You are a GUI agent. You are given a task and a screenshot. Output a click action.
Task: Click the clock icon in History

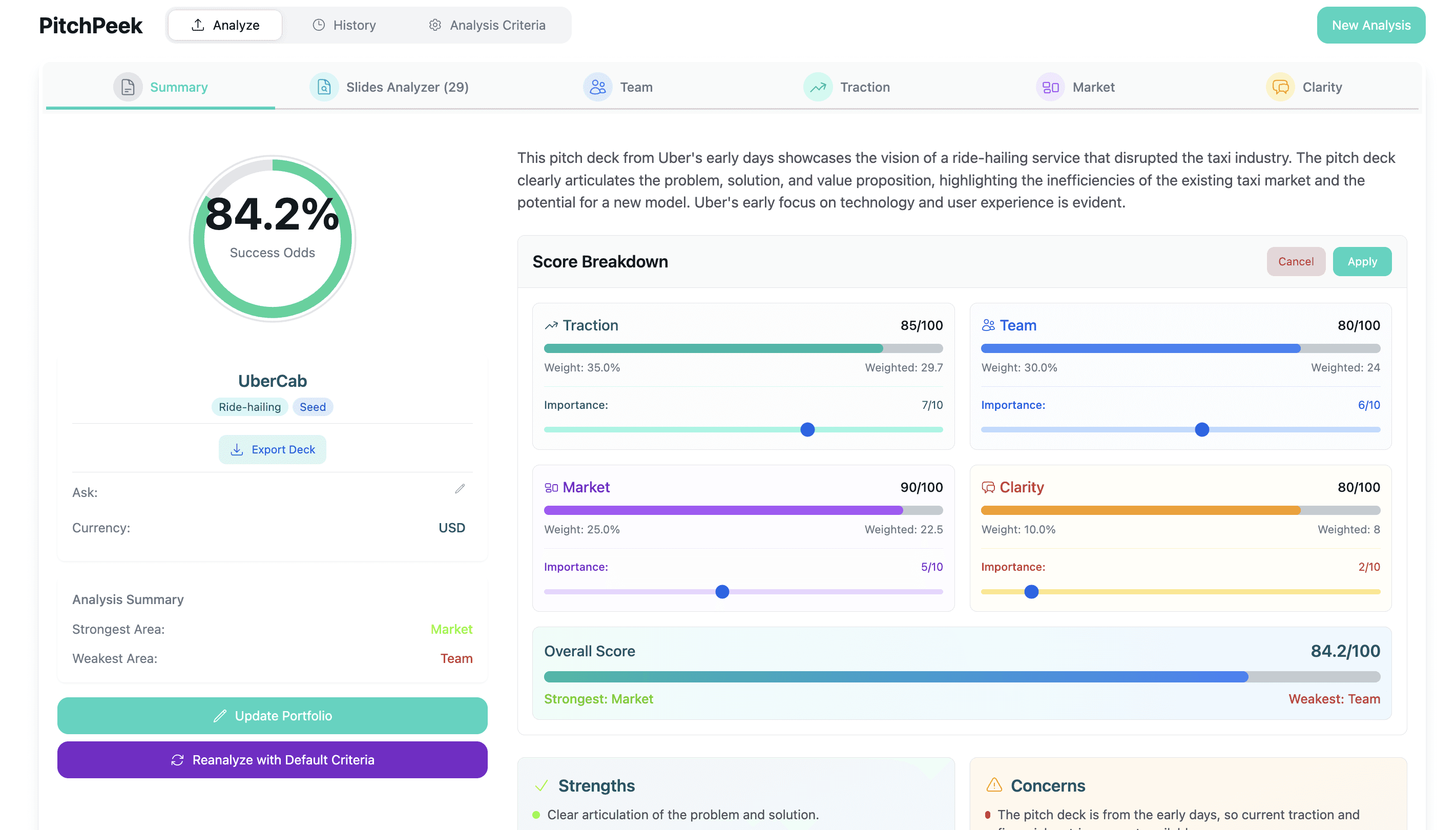[x=319, y=25]
